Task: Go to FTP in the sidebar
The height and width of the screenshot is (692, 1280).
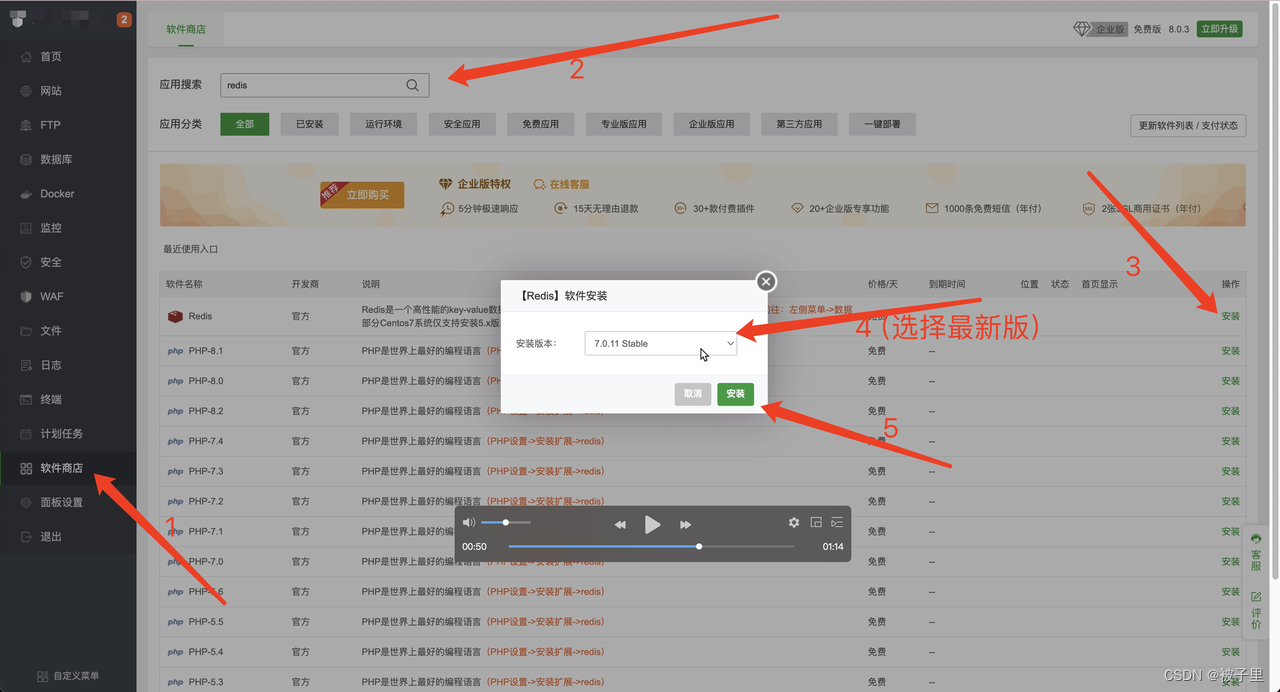Action: (50, 125)
